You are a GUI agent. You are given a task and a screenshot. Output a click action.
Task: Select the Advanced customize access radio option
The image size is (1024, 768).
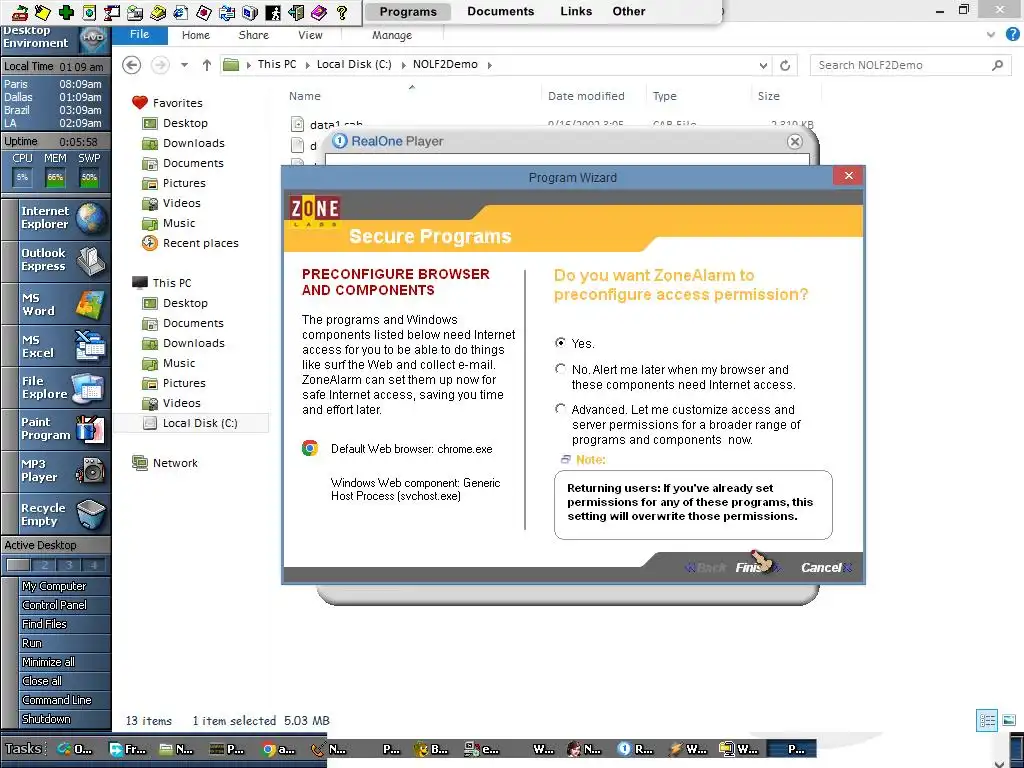(560, 408)
